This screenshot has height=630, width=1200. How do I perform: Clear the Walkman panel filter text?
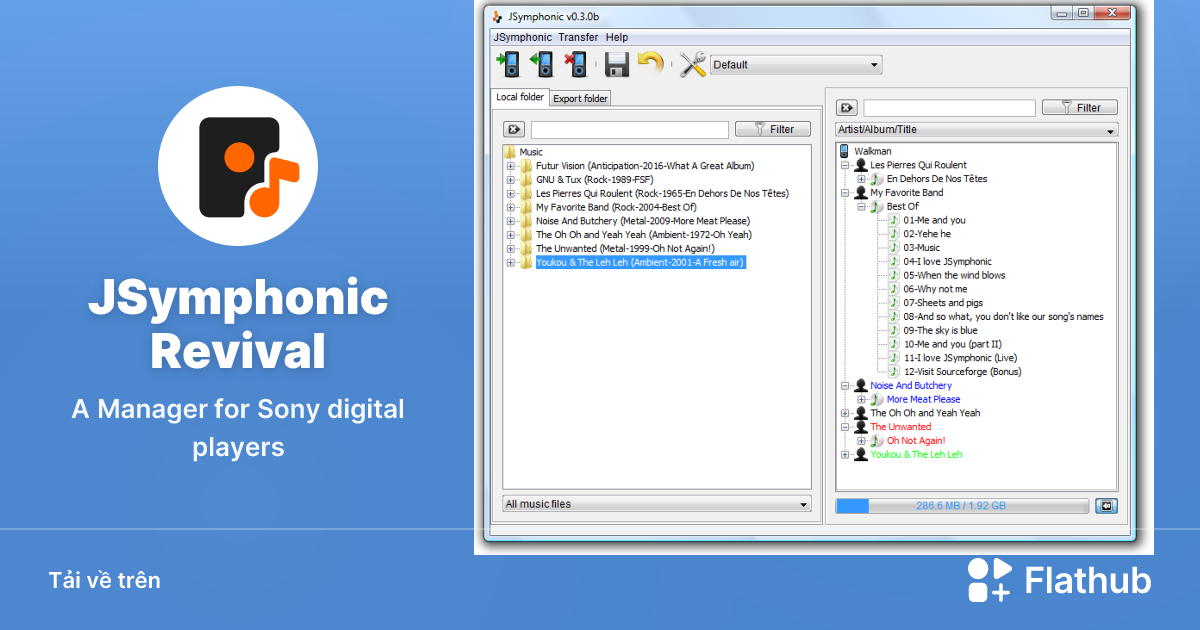click(x=845, y=107)
